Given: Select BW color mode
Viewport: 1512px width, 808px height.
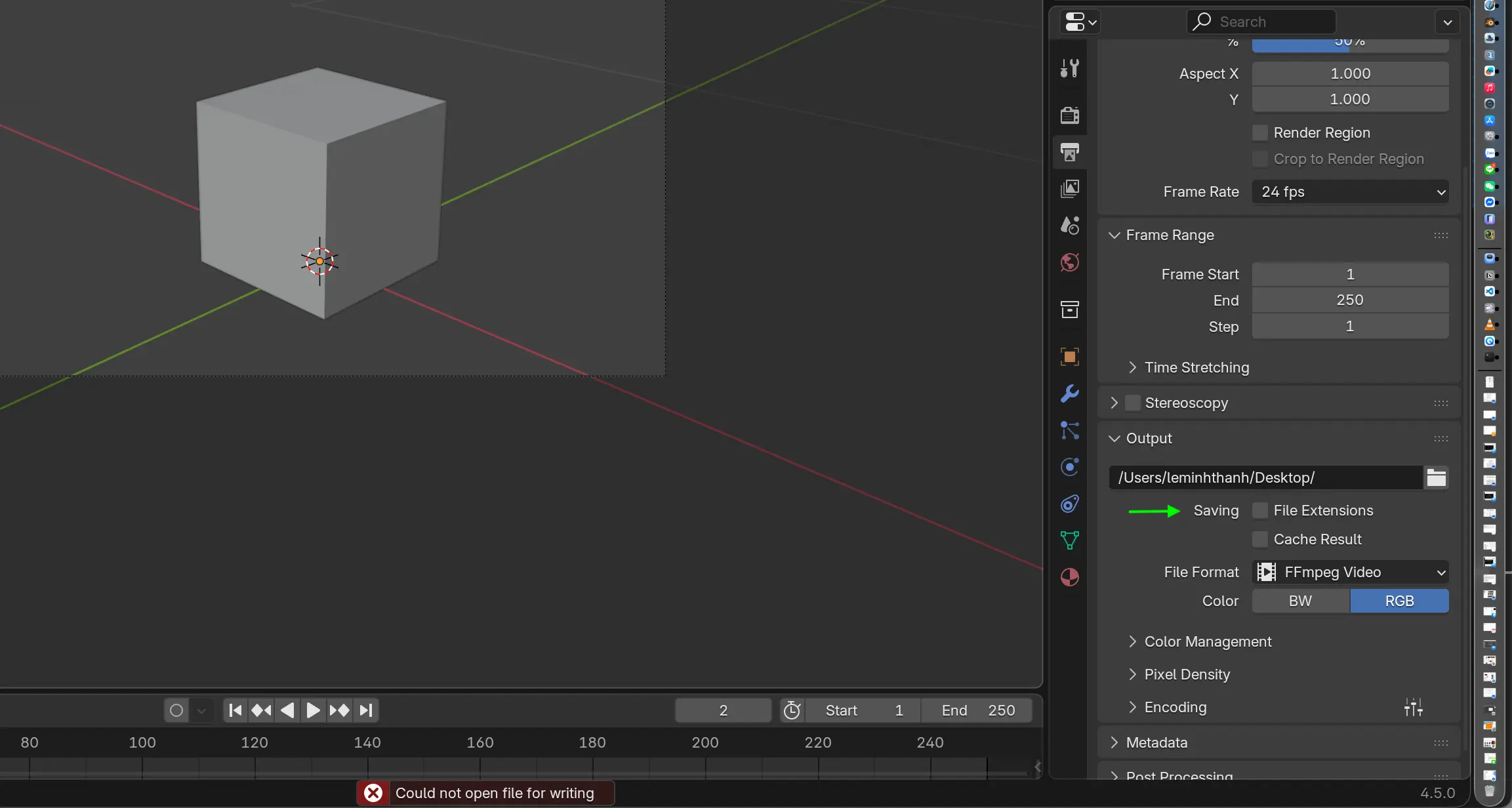Looking at the screenshot, I should (1300, 601).
